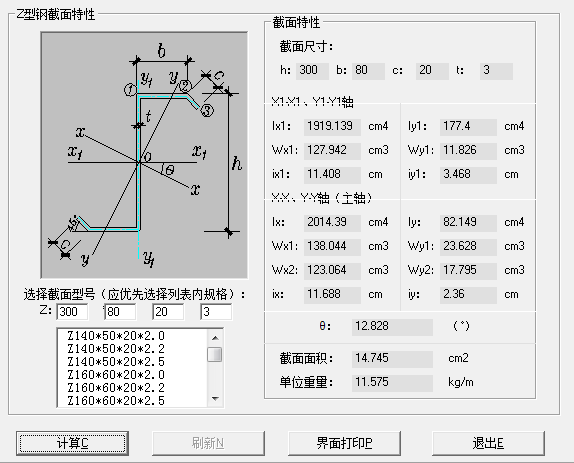Image resolution: width=574 pixels, height=463 pixels.
Task: Click the Iy value 82.149
Action: click(x=468, y=222)
